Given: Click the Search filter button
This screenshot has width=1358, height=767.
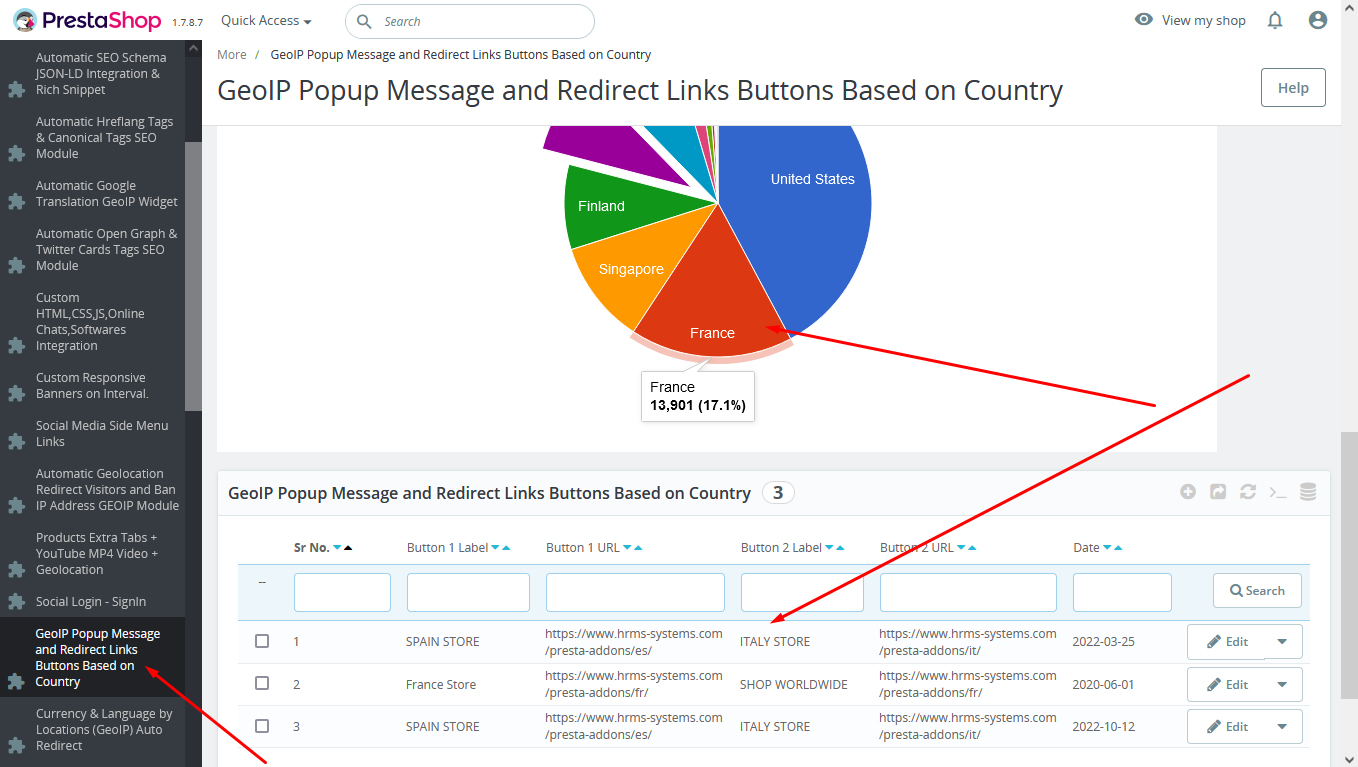Looking at the screenshot, I should [x=1257, y=590].
